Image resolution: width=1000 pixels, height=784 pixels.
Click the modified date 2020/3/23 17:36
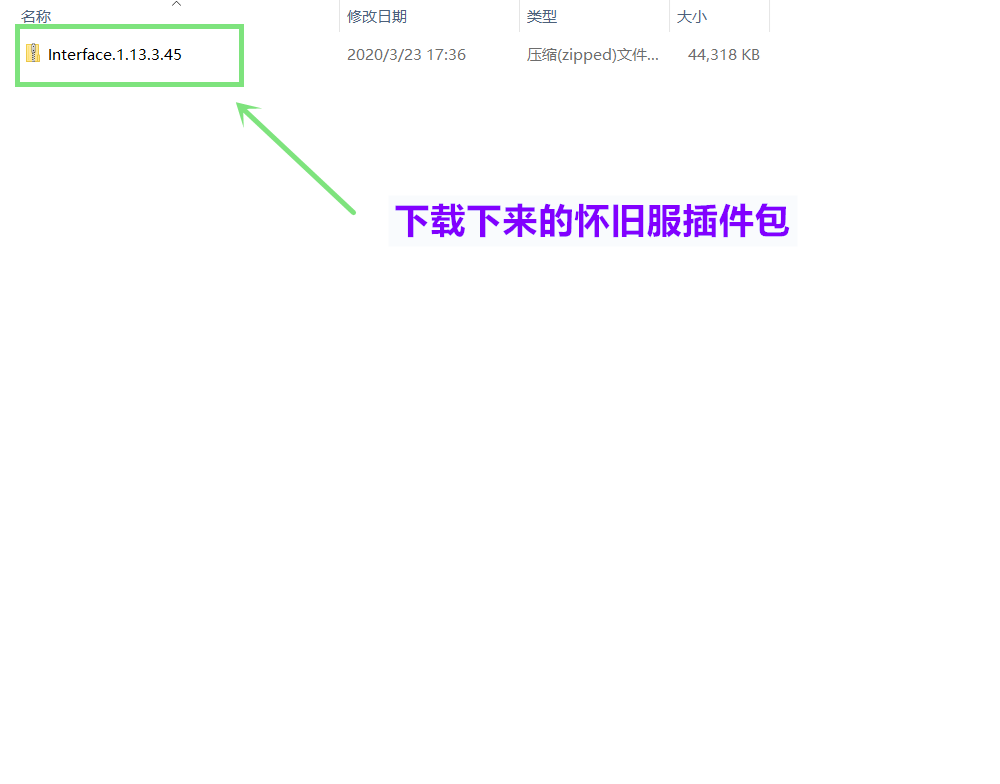(406, 55)
